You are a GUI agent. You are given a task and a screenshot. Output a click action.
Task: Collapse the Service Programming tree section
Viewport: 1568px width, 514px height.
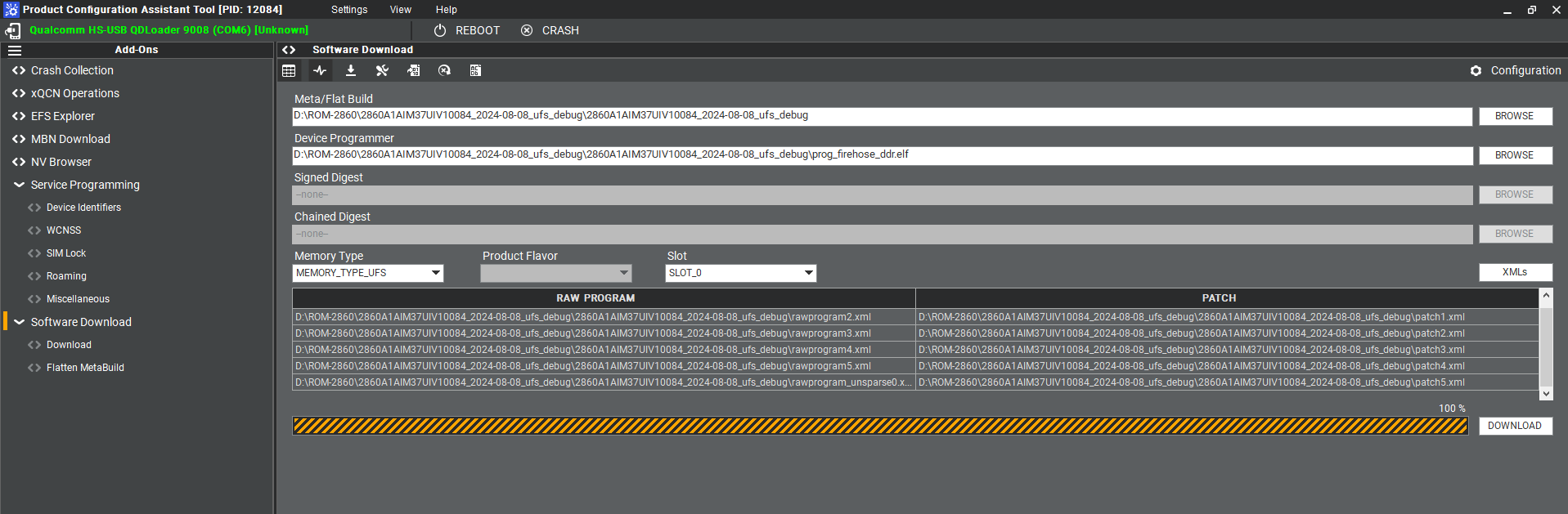(19, 185)
